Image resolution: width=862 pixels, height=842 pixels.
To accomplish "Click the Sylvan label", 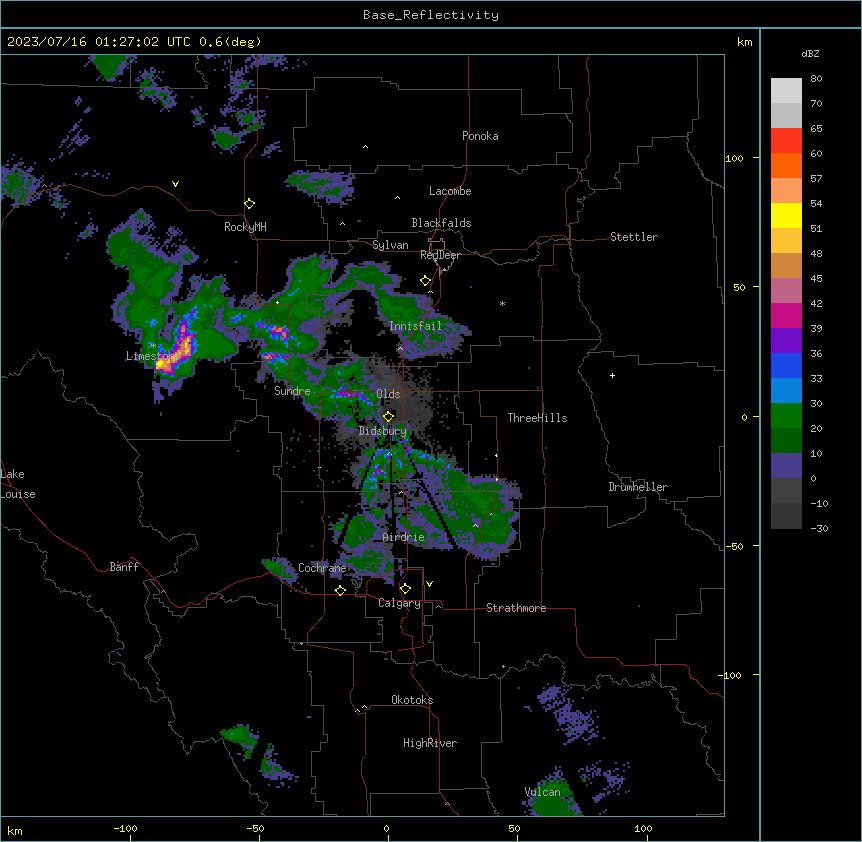I will (390, 245).
